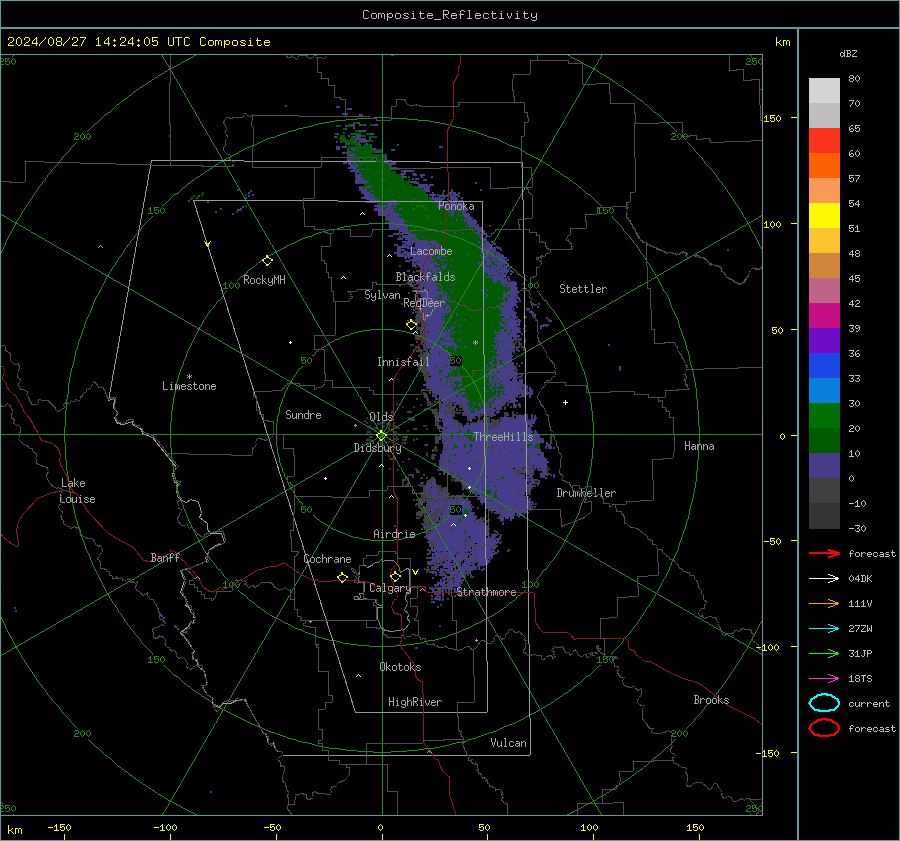
Task: Click the Okotoks city label
Action: click(x=400, y=666)
